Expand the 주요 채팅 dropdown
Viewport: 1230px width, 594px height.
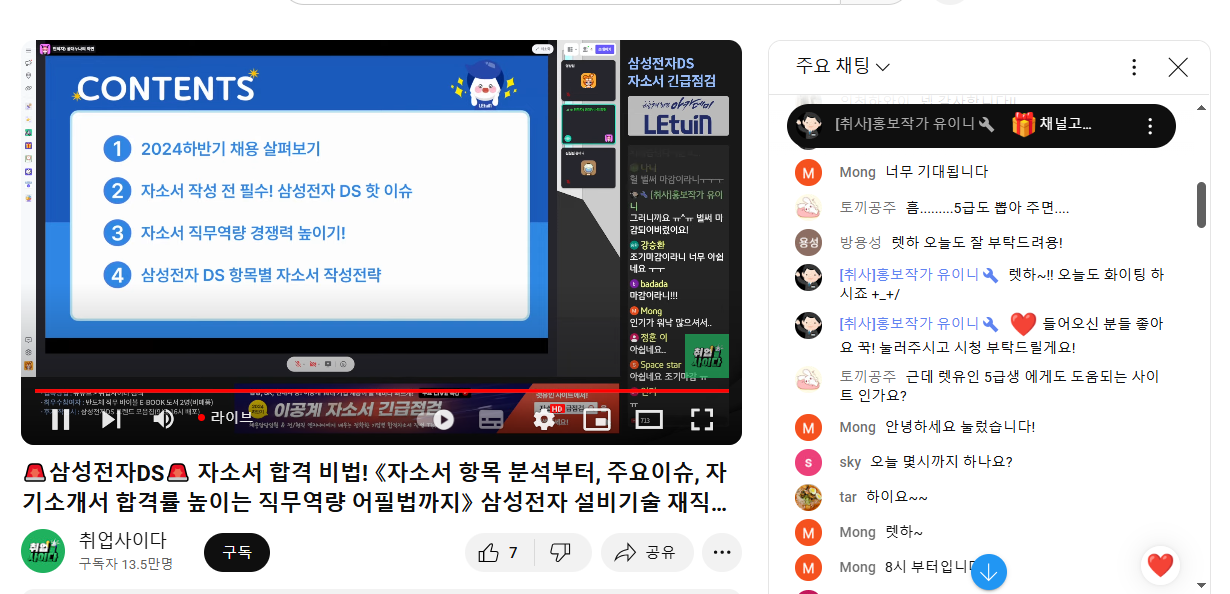pos(843,67)
